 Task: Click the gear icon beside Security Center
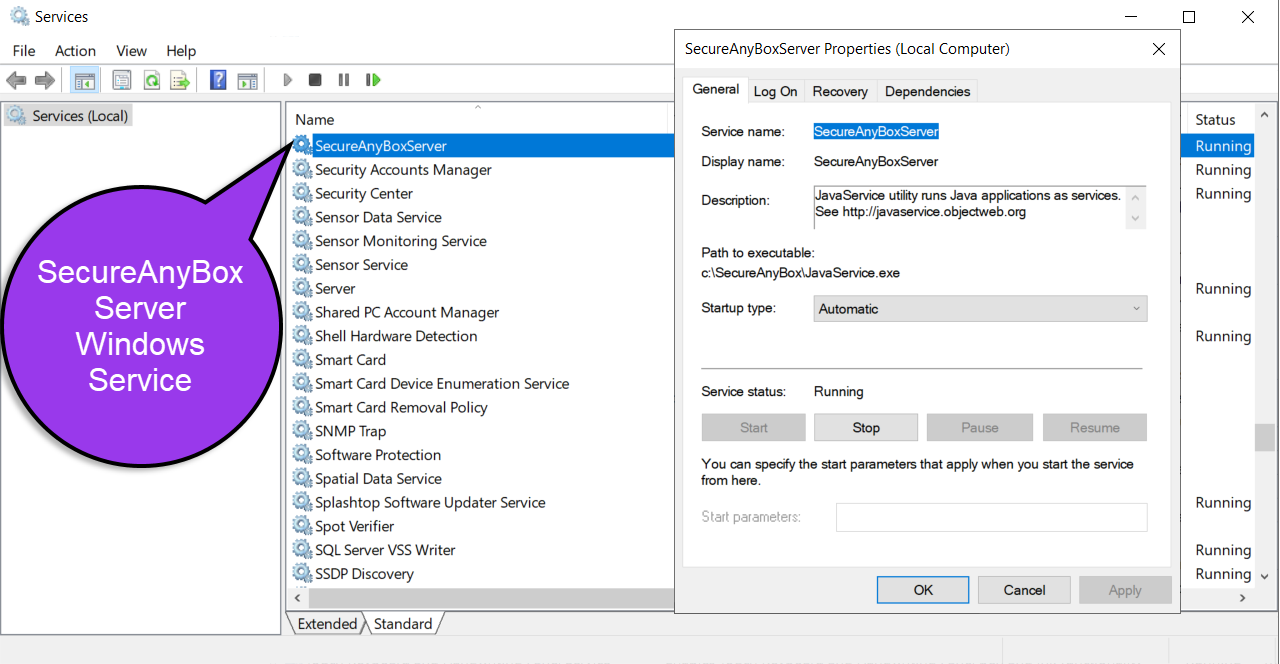point(302,193)
